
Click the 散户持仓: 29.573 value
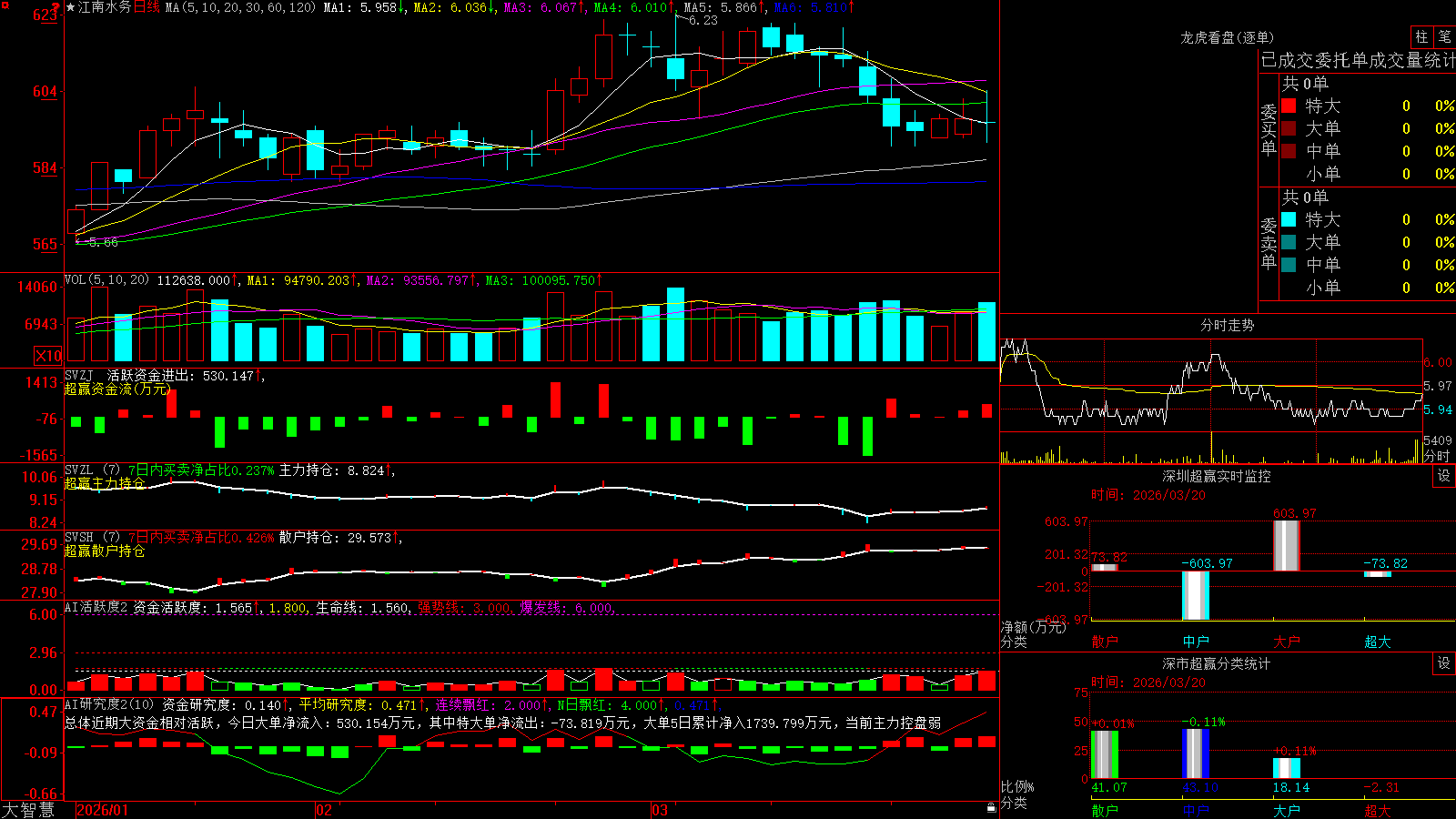[x=339, y=538]
